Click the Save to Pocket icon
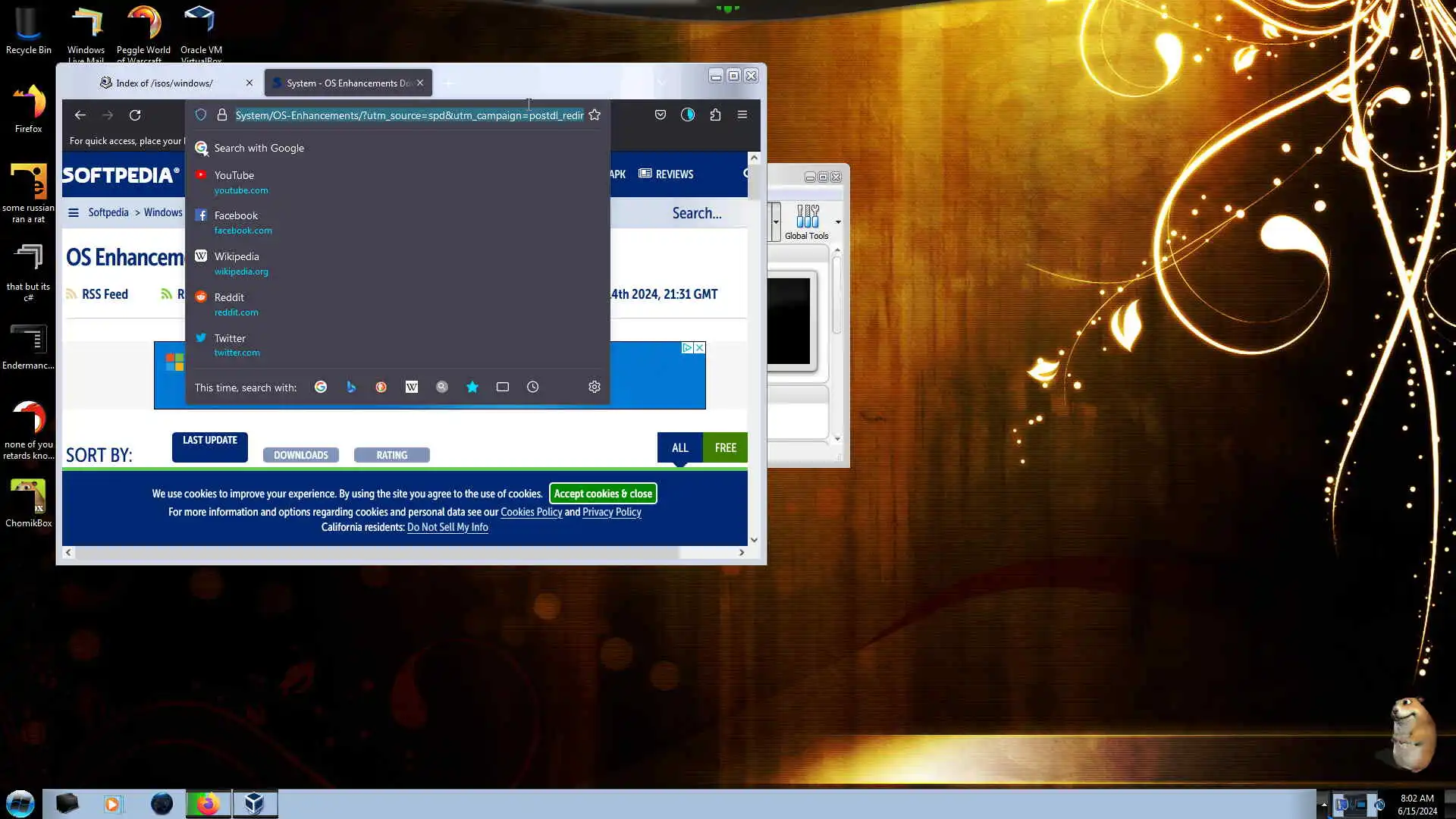 (x=661, y=115)
